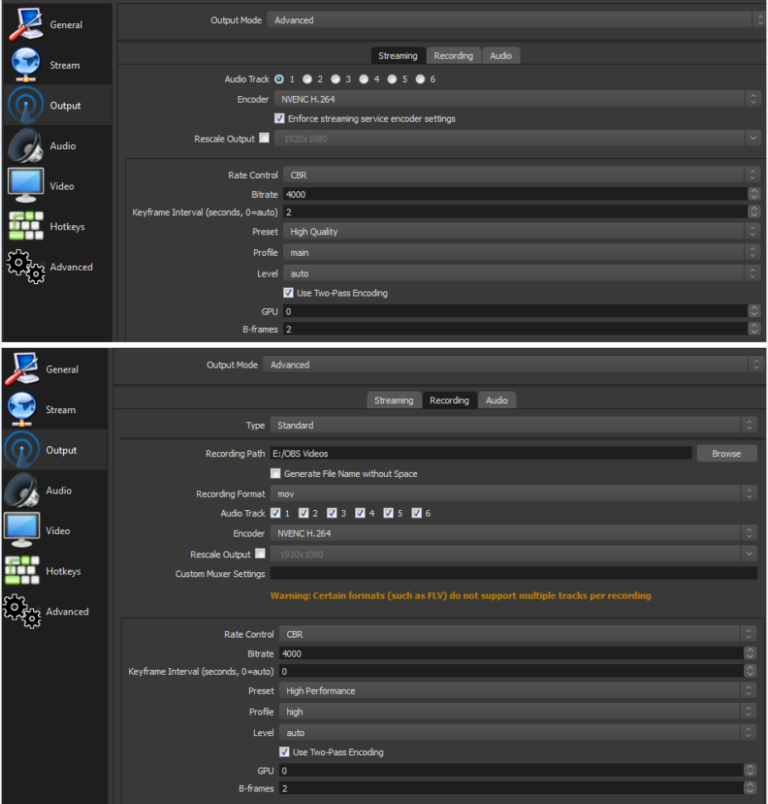This screenshot has width=768, height=804.
Task: Open recording Encoder NVENC H.264 dropdown
Action: click(x=514, y=533)
